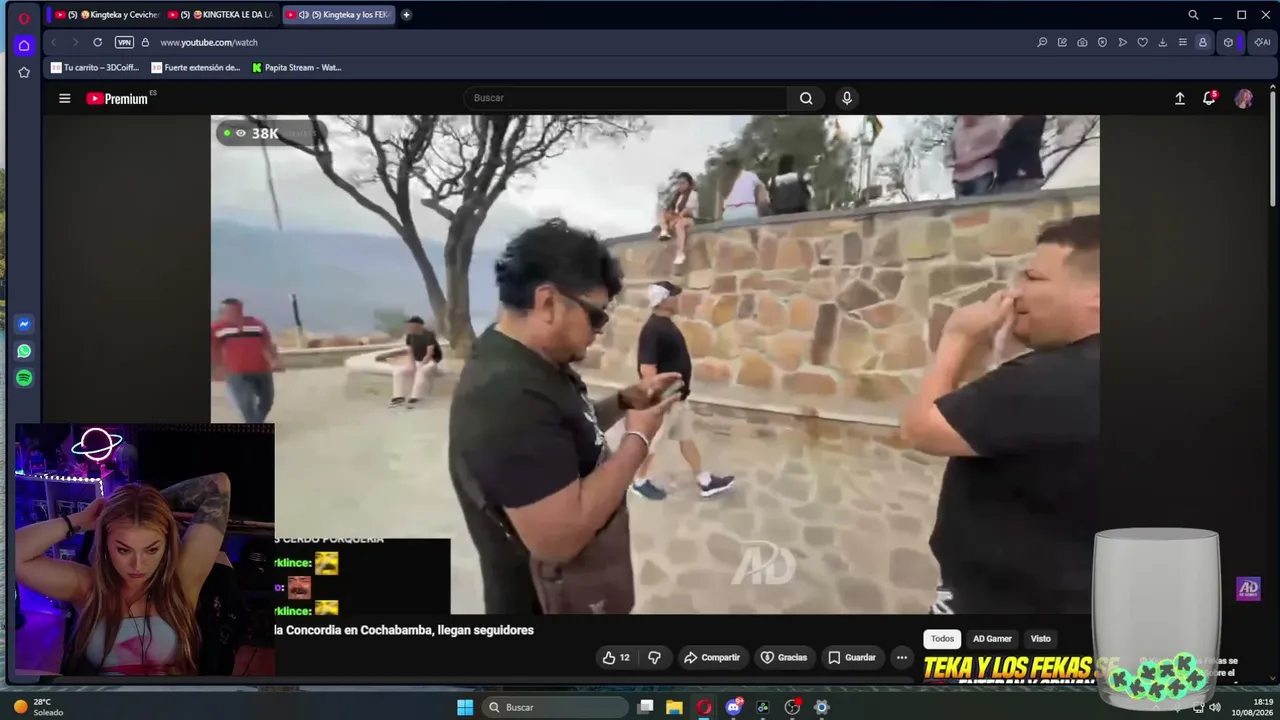Image resolution: width=1280 pixels, height=720 pixels.
Task: Open the bookmarks star icon in Opera sidebar
Action: [x=24, y=72]
